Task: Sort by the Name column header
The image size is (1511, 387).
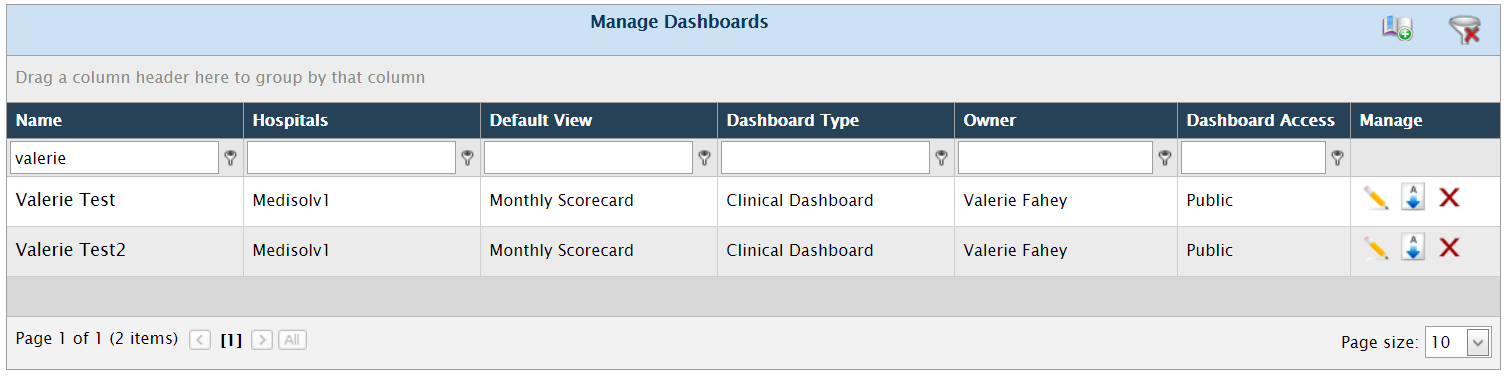Action: [39, 120]
